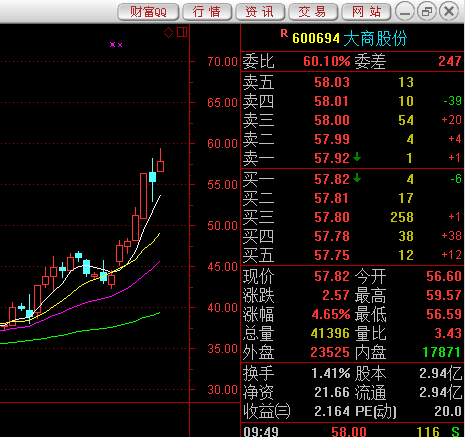Viewport: 465px width, 437px height.
Task: Select stock name 大商股份
Action: click(x=375, y=38)
